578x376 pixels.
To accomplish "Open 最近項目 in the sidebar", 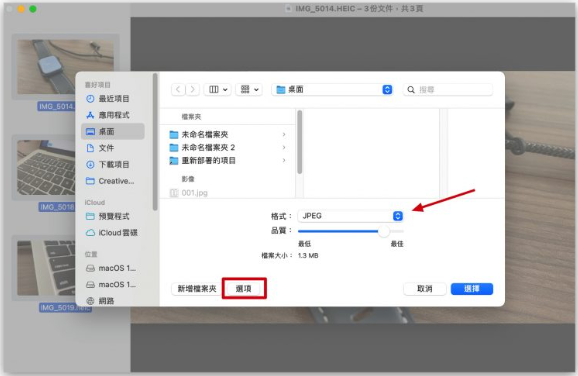I will (x=113, y=99).
